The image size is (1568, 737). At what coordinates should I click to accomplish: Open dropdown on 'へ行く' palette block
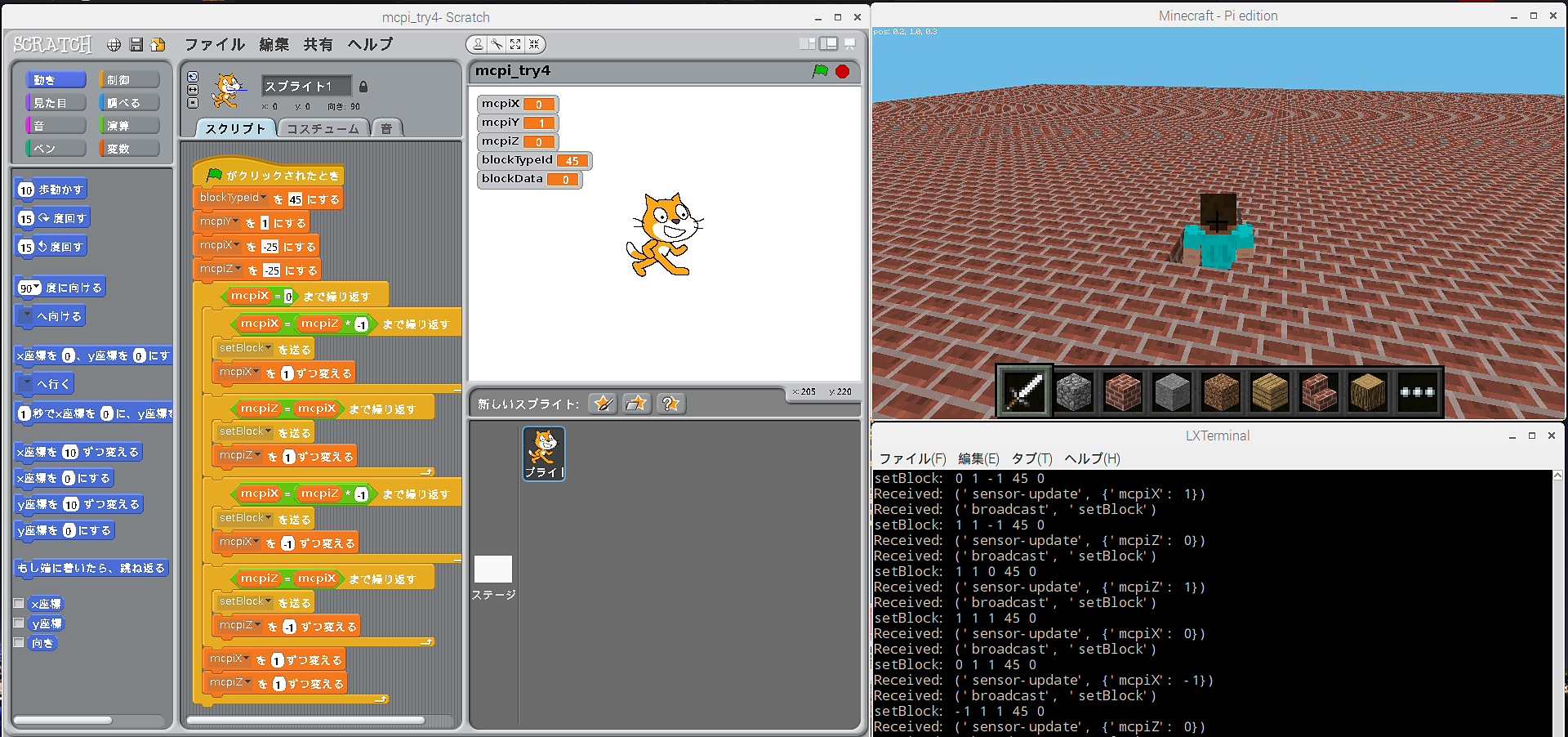point(27,383)
